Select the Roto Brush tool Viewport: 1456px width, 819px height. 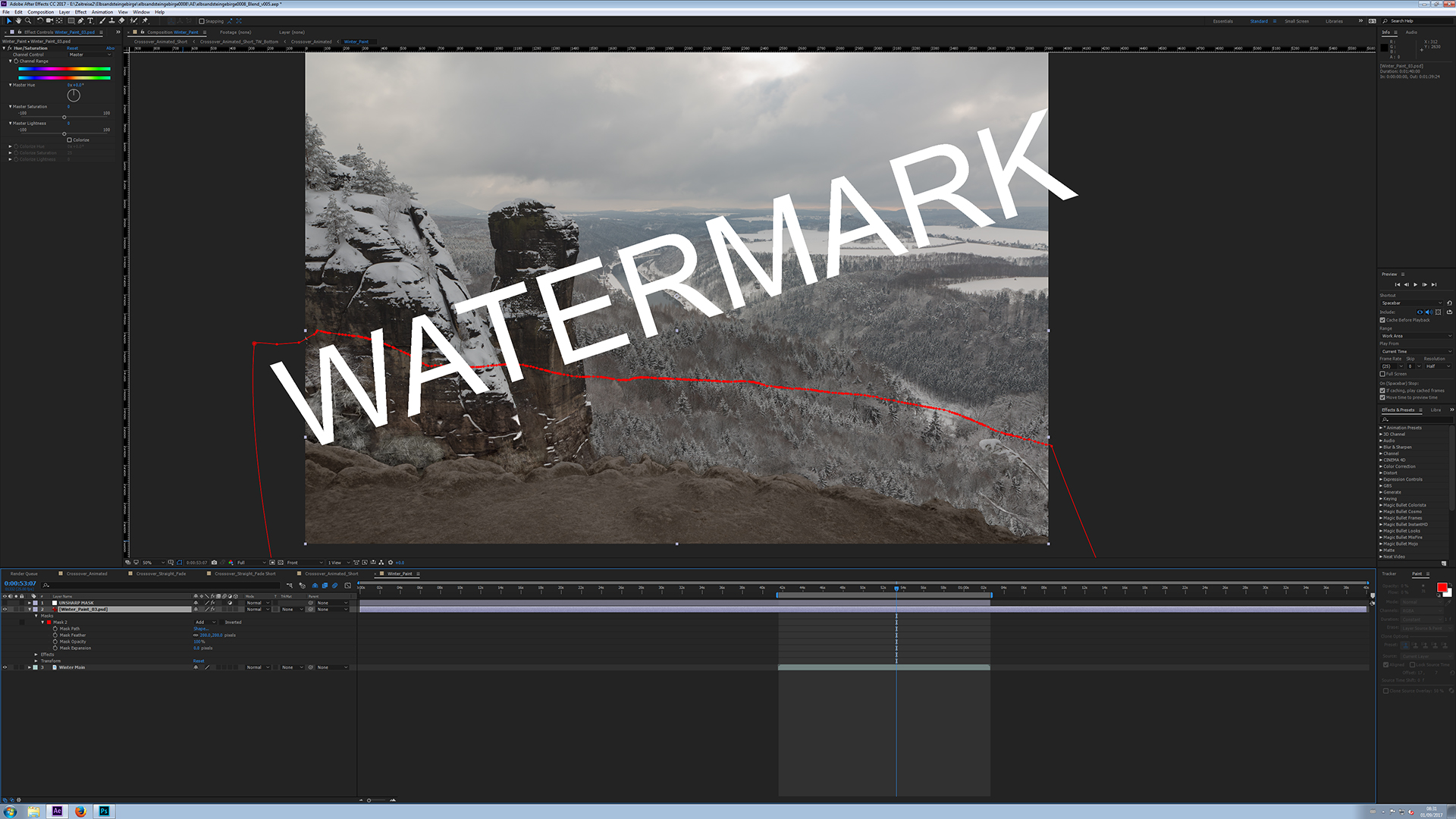pyautogui.click(x=133, y=20)
